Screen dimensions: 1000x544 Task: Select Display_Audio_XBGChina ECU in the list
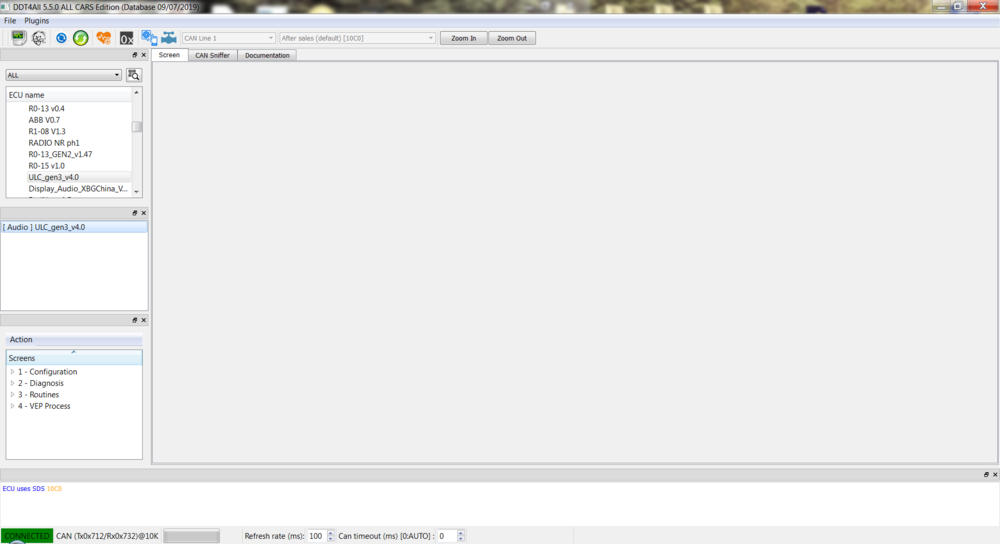[x=77, y=189]
